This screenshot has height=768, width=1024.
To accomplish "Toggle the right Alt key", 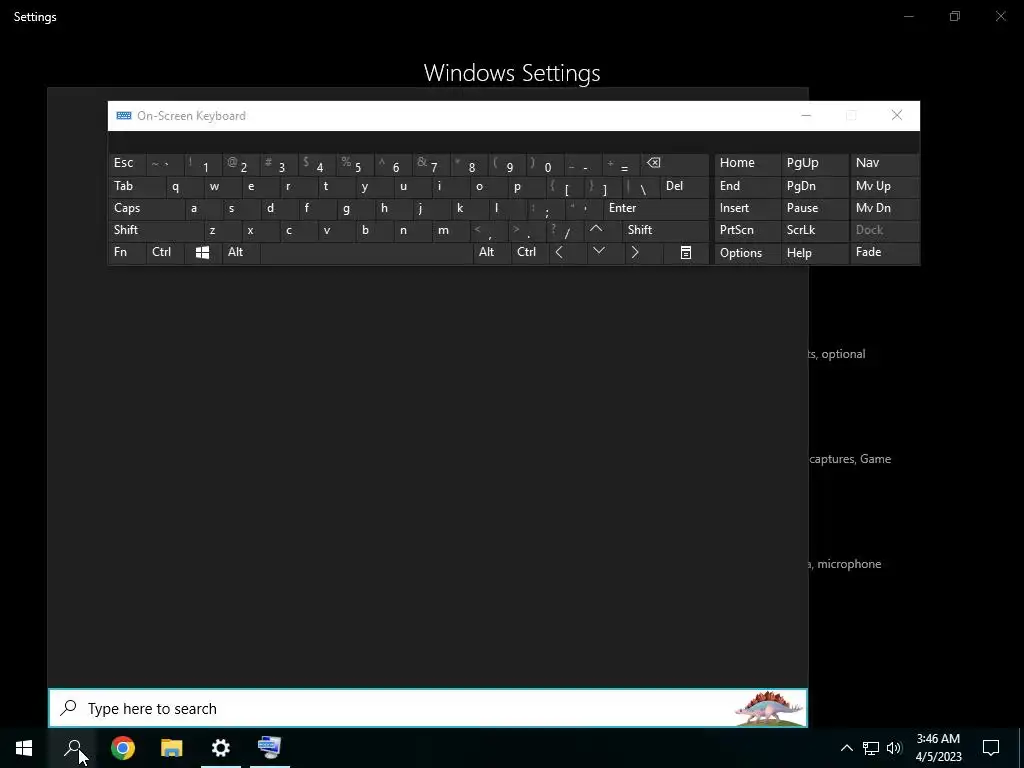I will coord(492,253).
